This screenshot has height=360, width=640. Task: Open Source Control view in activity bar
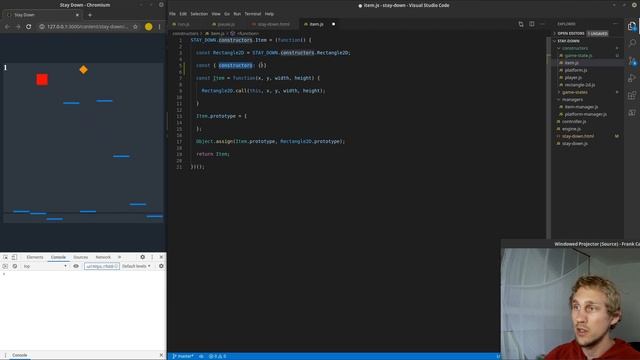[632, 61]
